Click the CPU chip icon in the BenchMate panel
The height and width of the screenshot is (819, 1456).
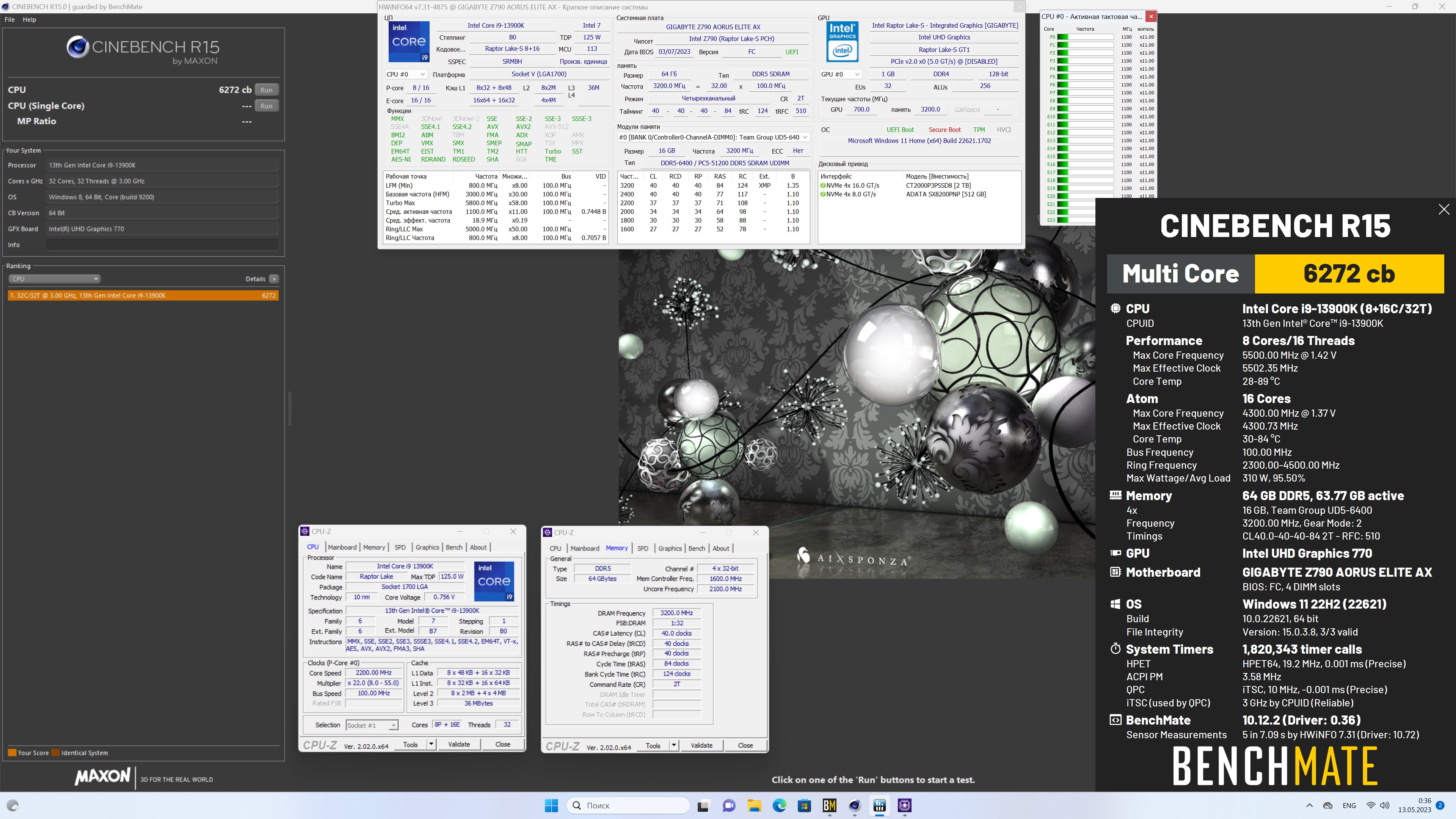point(1115,309)
